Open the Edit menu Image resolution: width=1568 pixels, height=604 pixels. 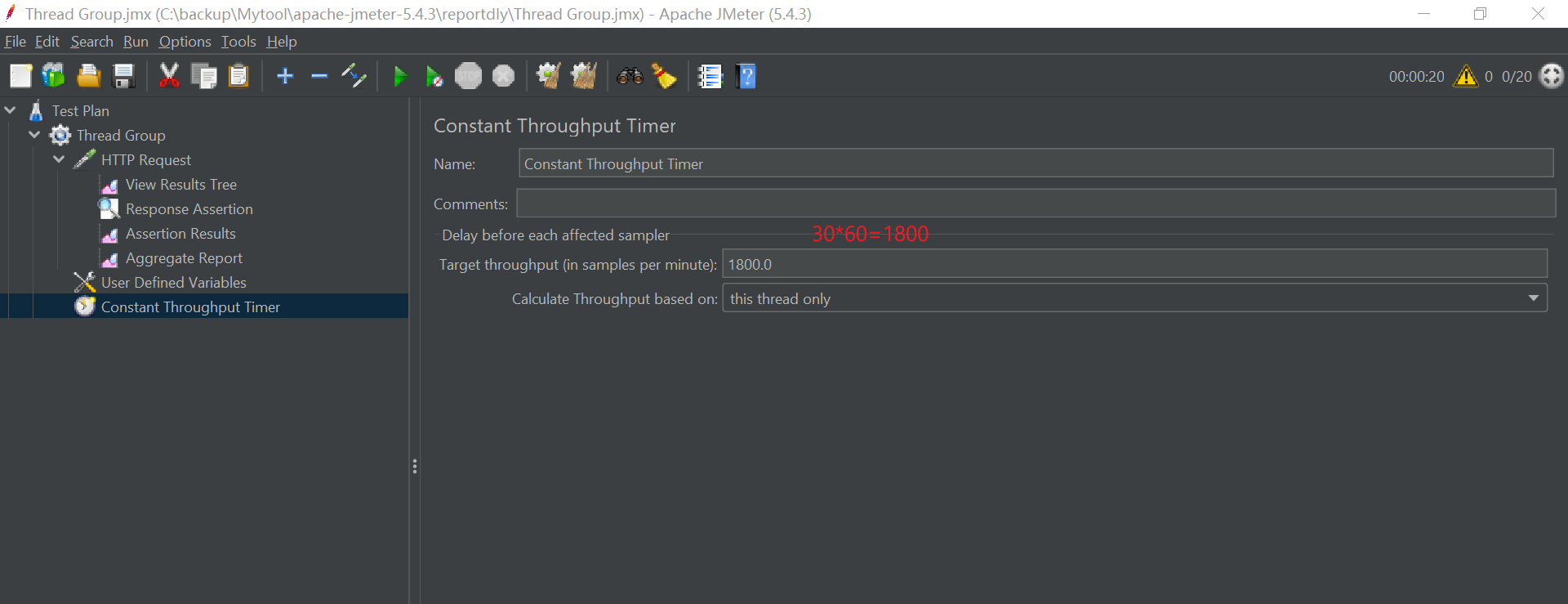tap(47, 42)
